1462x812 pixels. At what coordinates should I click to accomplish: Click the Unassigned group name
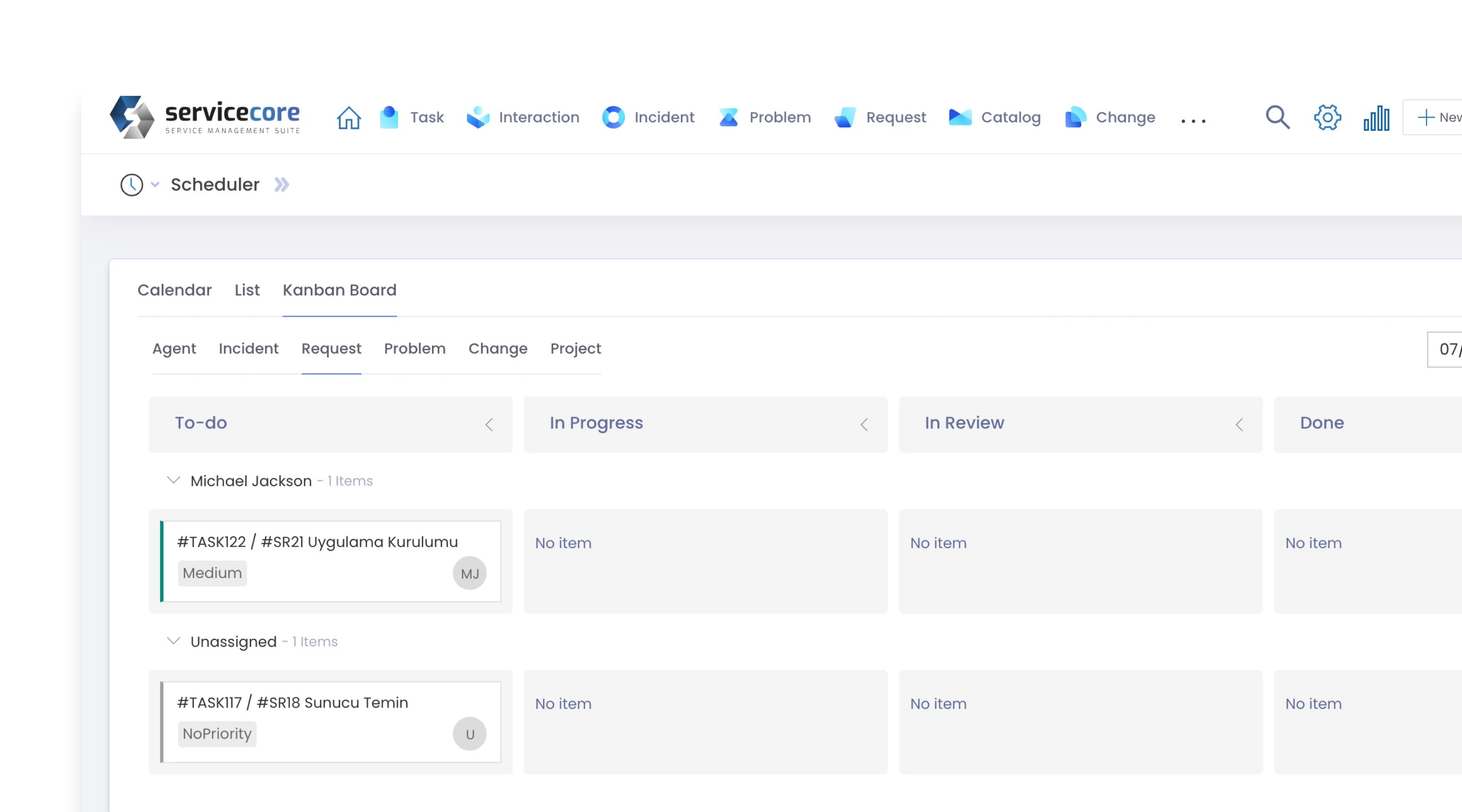point(234,642)
